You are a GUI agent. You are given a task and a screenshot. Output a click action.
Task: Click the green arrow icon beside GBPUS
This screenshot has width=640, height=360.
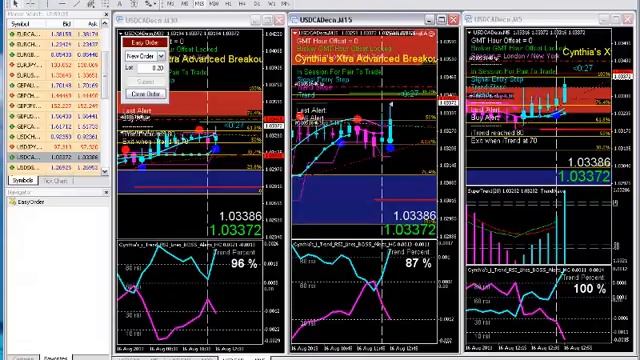[x=12, y=116]
